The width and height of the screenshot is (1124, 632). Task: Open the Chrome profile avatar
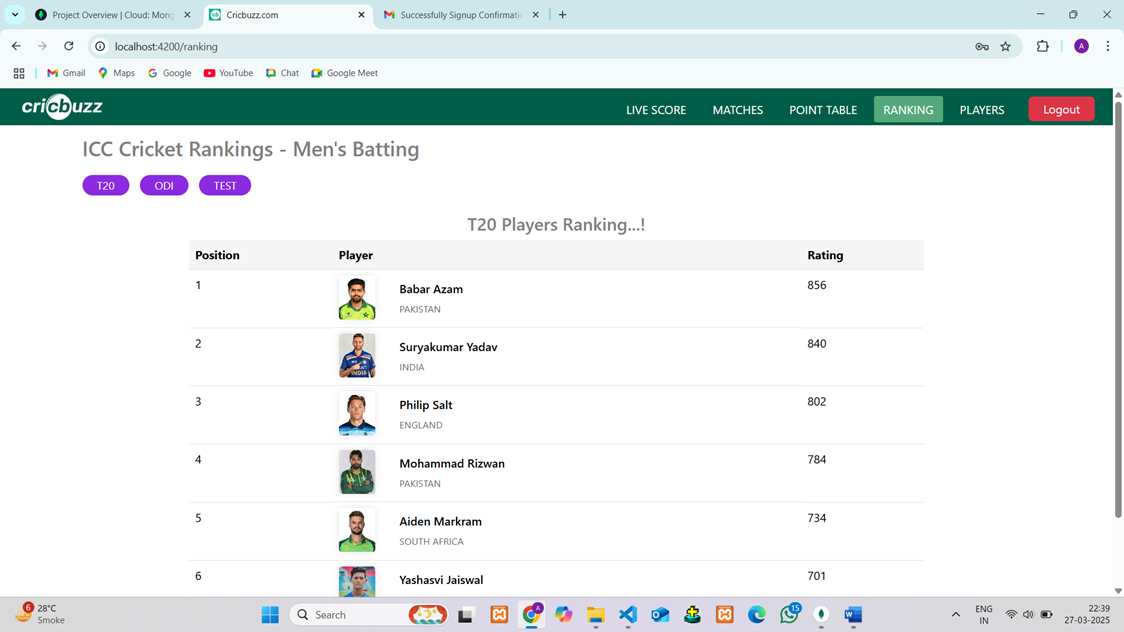(x=1081, y=46)
